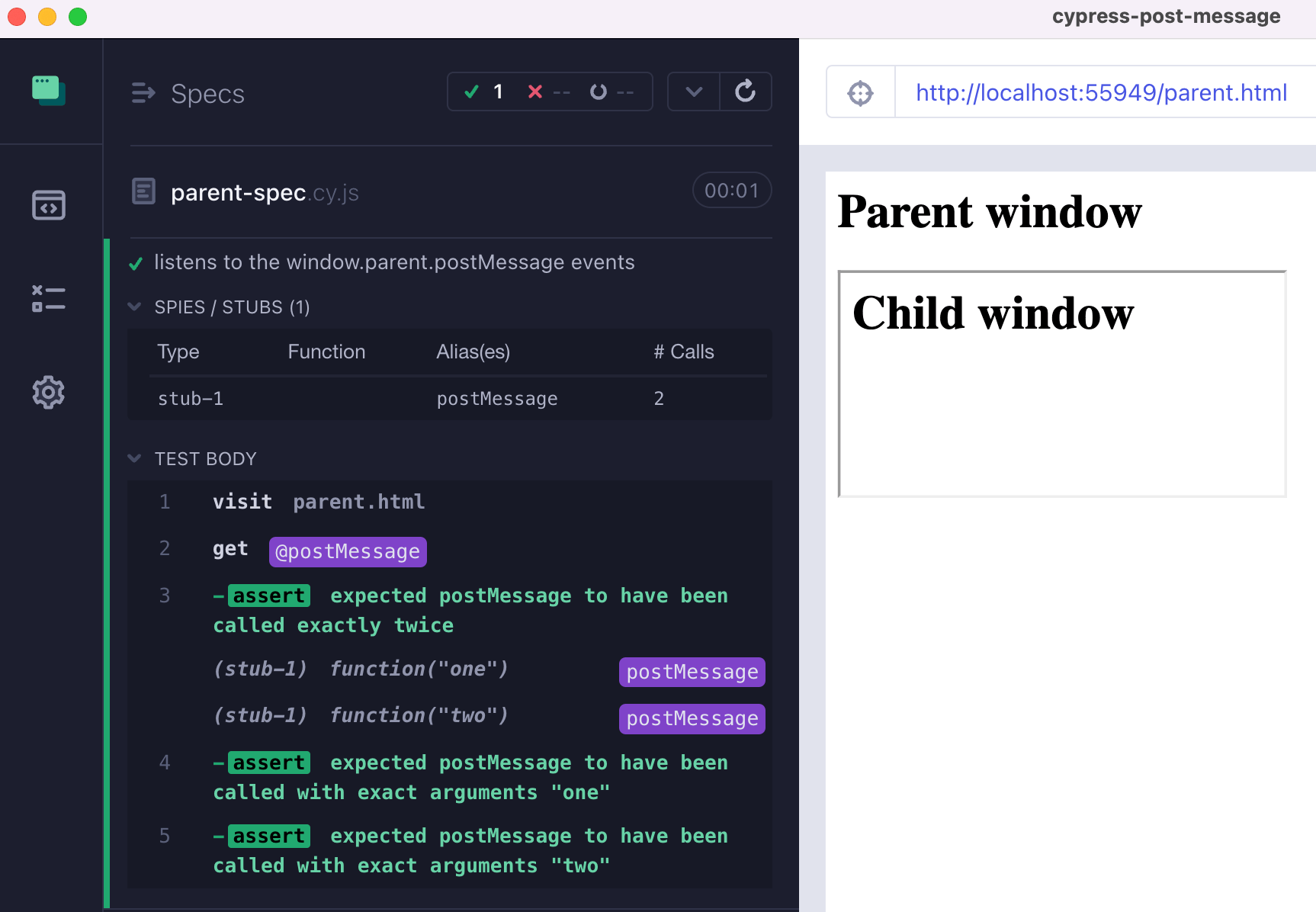Select the Runs icon in the sidebar

(48, 298)
